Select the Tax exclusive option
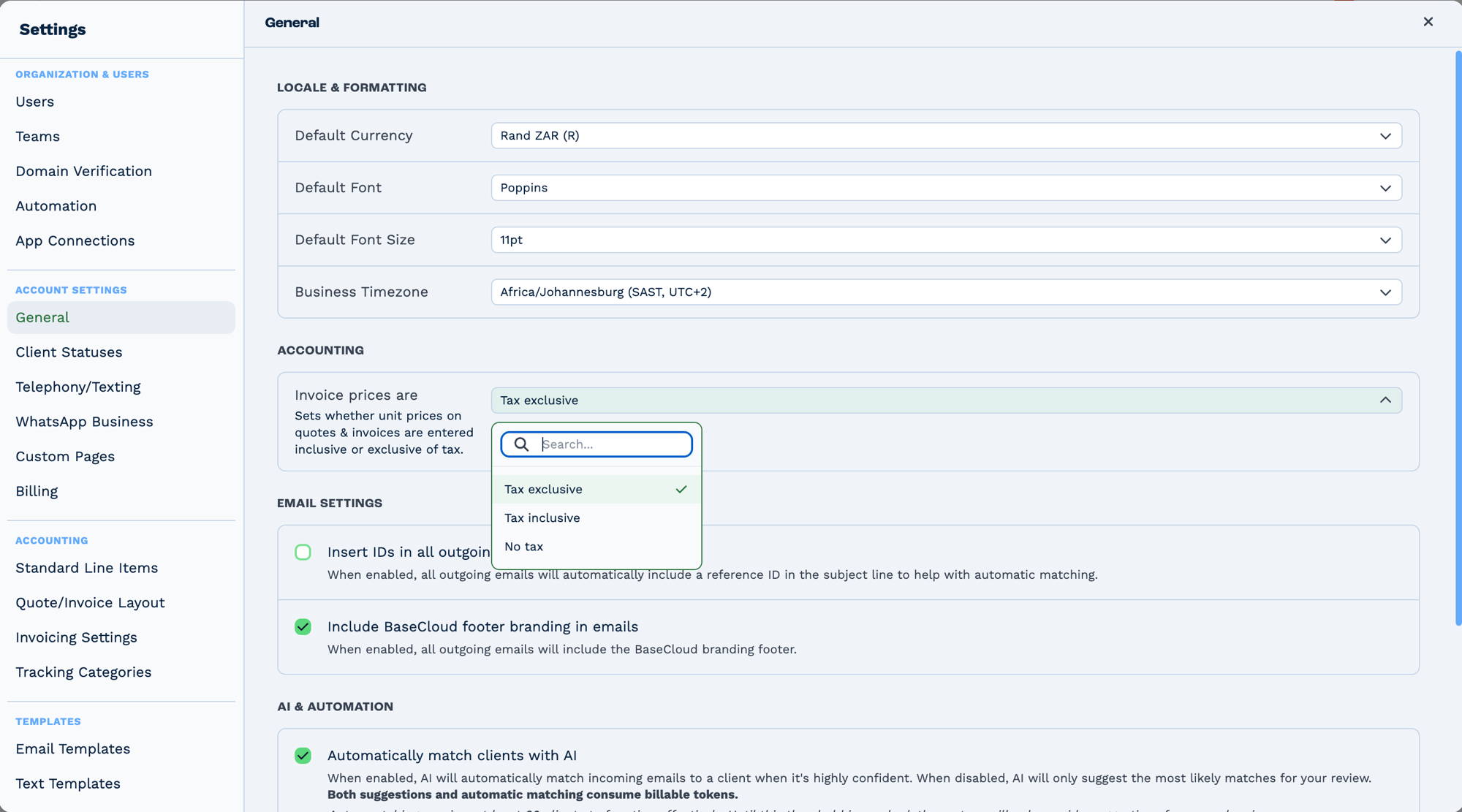Viewport: 1462px width, 812px height. pos(596,489)
